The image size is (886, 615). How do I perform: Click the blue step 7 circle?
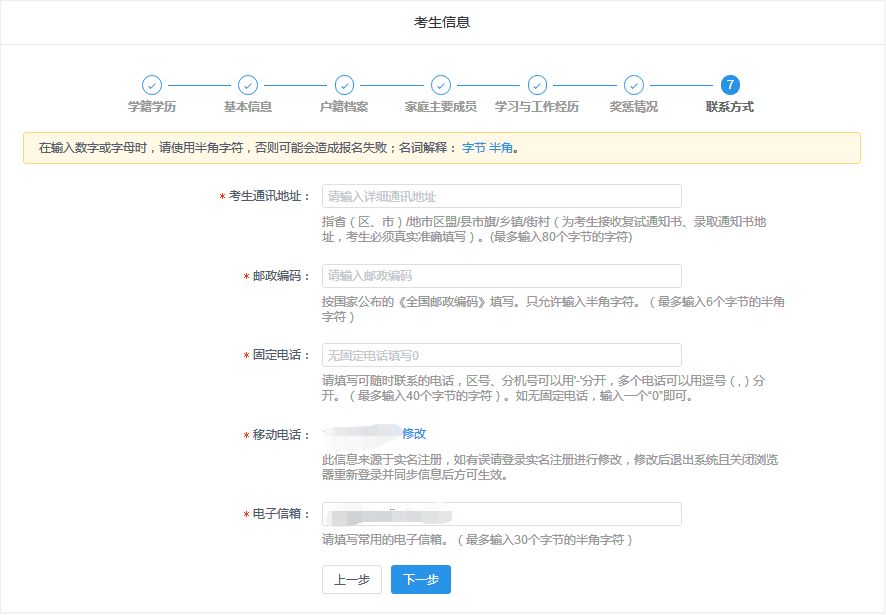coord(730,85)
